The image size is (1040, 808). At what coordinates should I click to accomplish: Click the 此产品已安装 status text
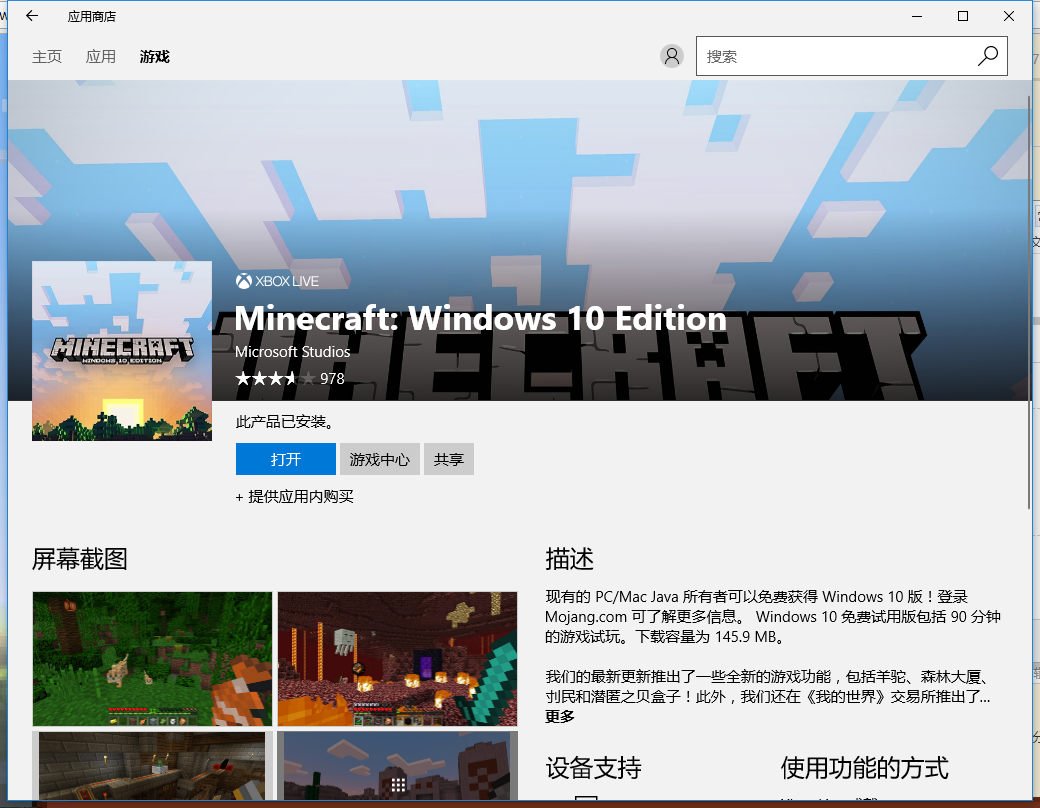[x=285, y=422]
